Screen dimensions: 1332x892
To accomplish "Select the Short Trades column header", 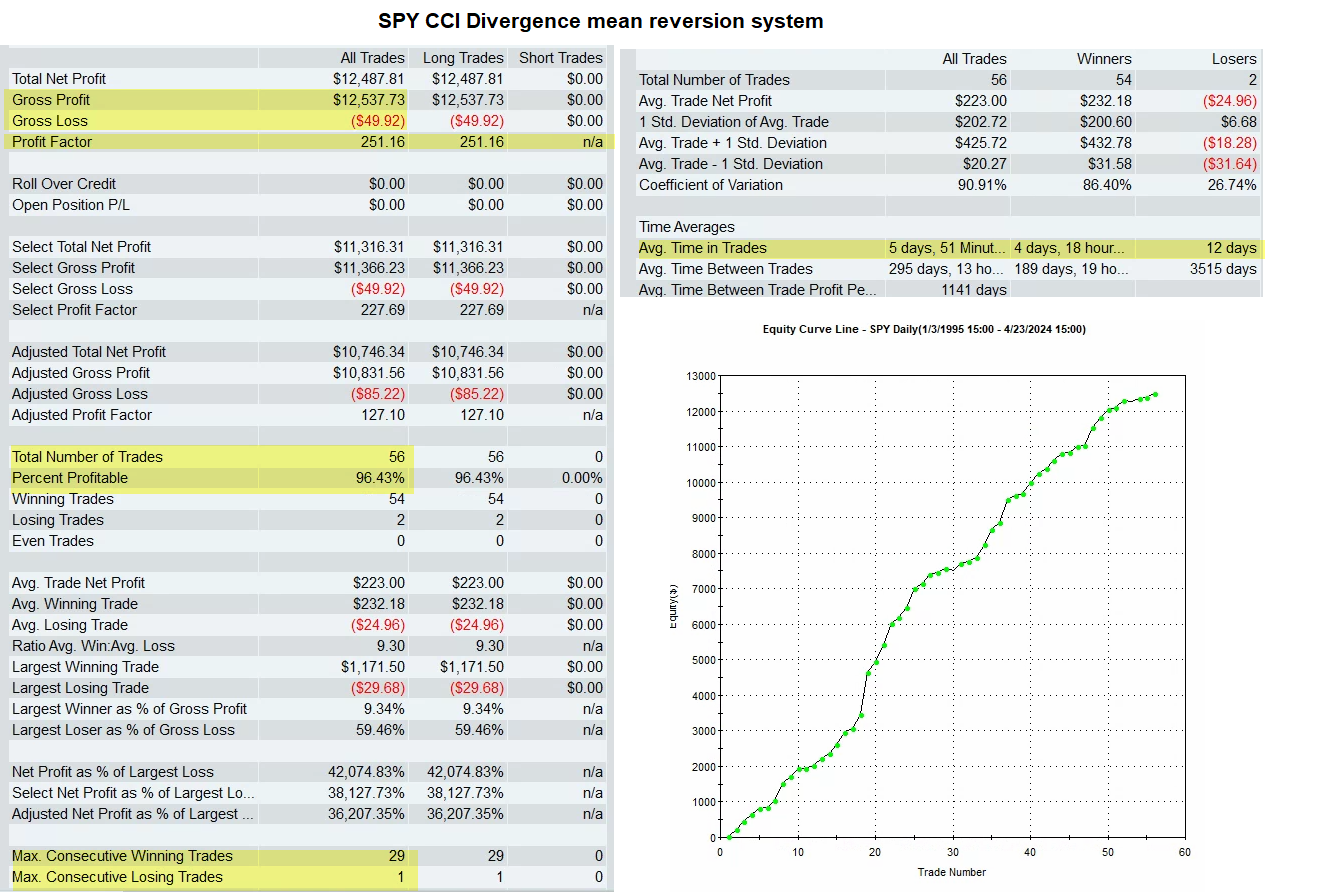I will (560, 58).
